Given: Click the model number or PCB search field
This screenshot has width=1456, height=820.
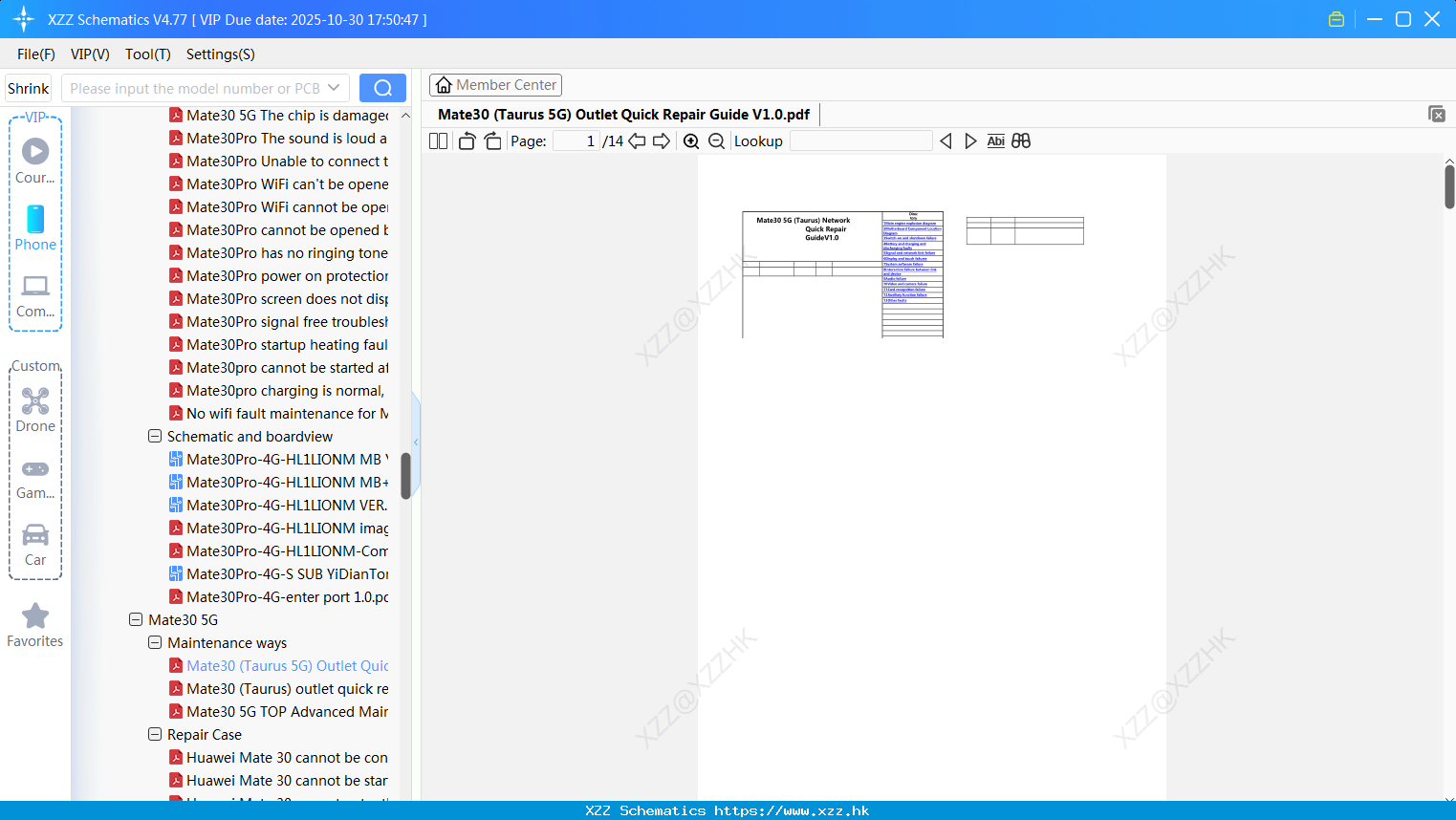Looking at the screenshot, I should (195, 88).
